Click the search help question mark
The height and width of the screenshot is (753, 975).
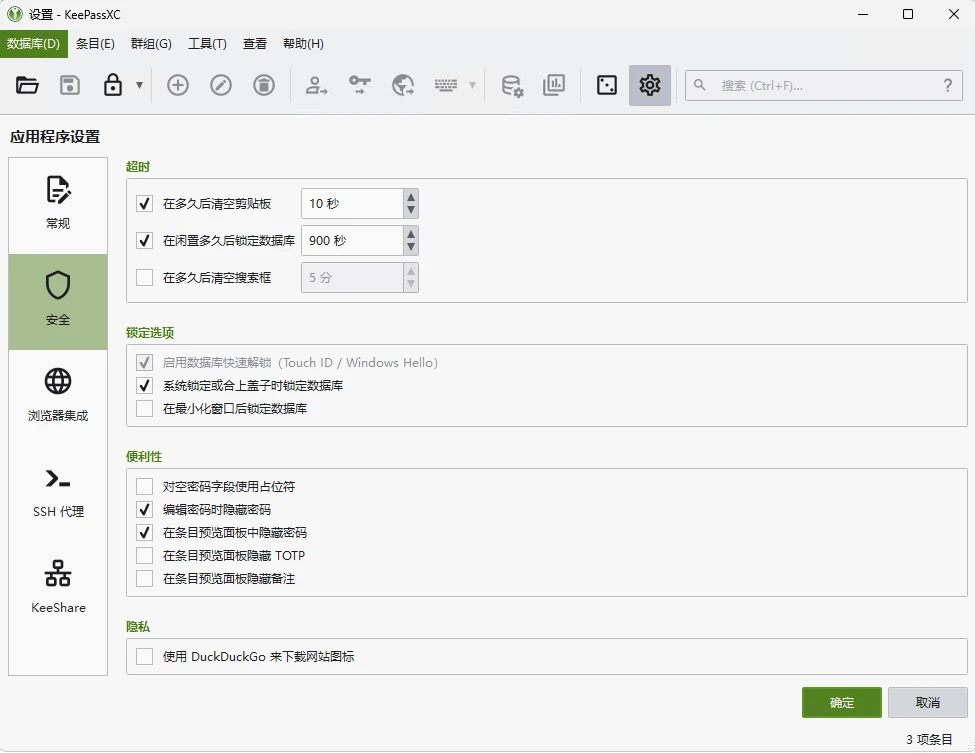[x=948, y=85]
